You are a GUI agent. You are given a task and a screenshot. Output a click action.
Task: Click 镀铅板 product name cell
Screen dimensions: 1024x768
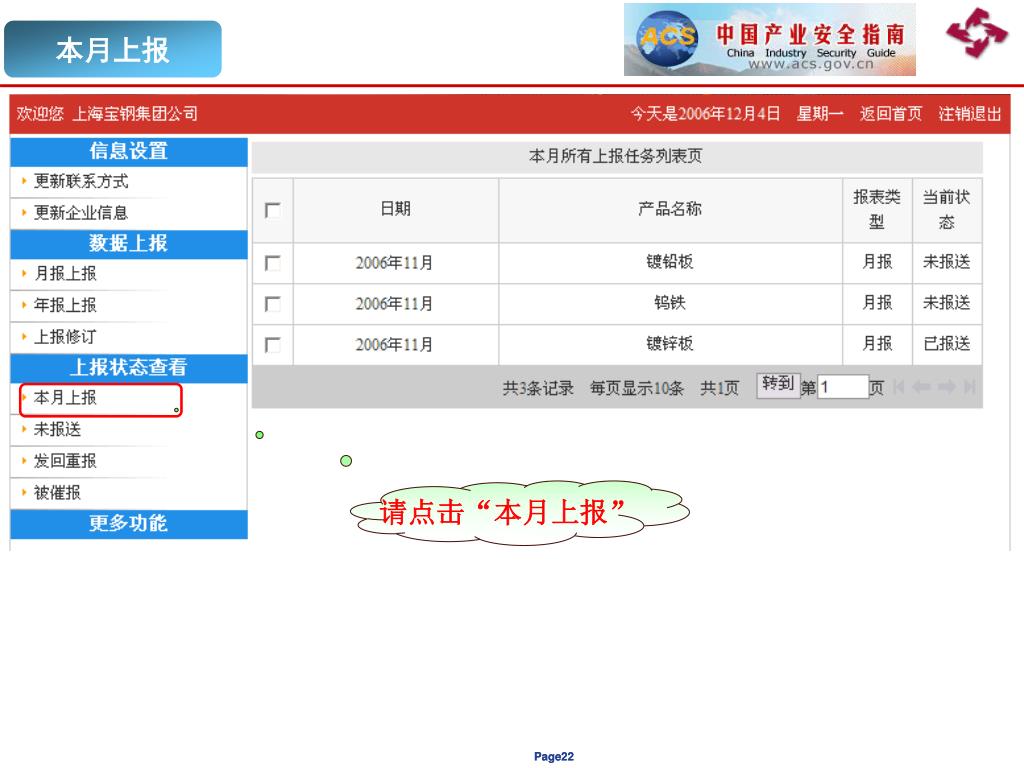pyautogui.click(x=670, y=263)
